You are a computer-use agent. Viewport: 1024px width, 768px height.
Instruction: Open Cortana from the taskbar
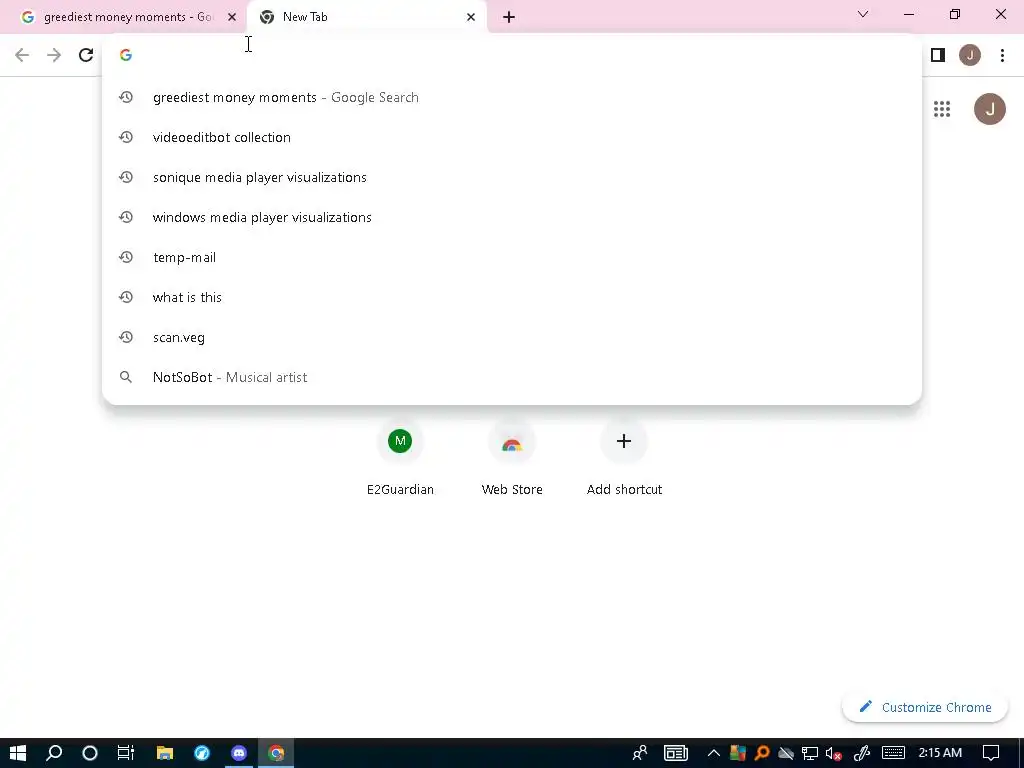(90, 753)
